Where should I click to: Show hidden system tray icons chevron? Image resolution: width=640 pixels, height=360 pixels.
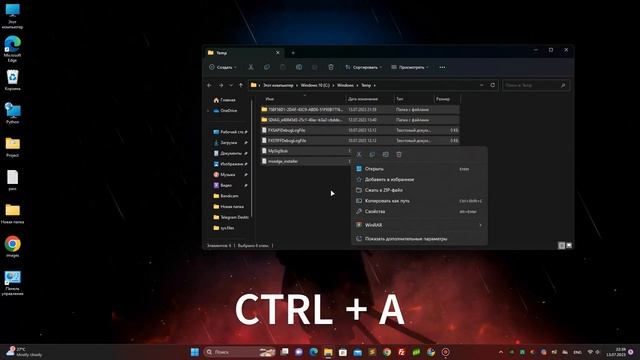coord(501,352)
